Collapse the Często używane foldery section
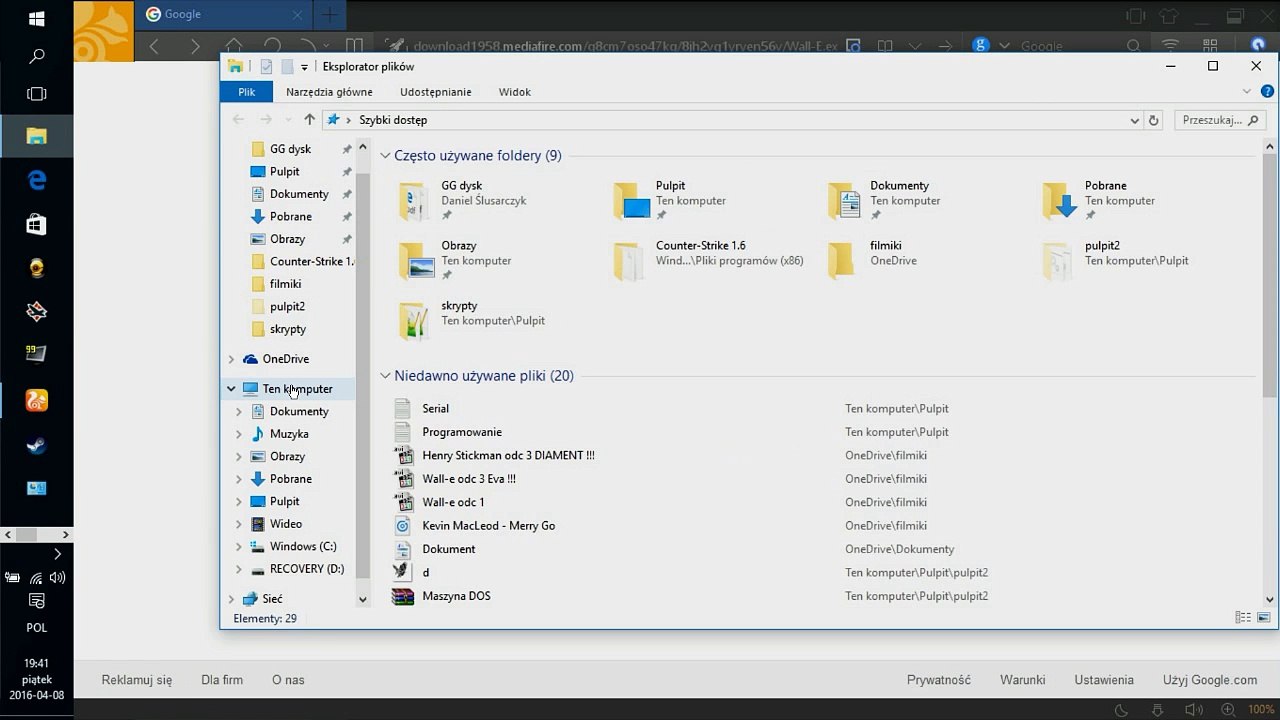 (385, 156)
